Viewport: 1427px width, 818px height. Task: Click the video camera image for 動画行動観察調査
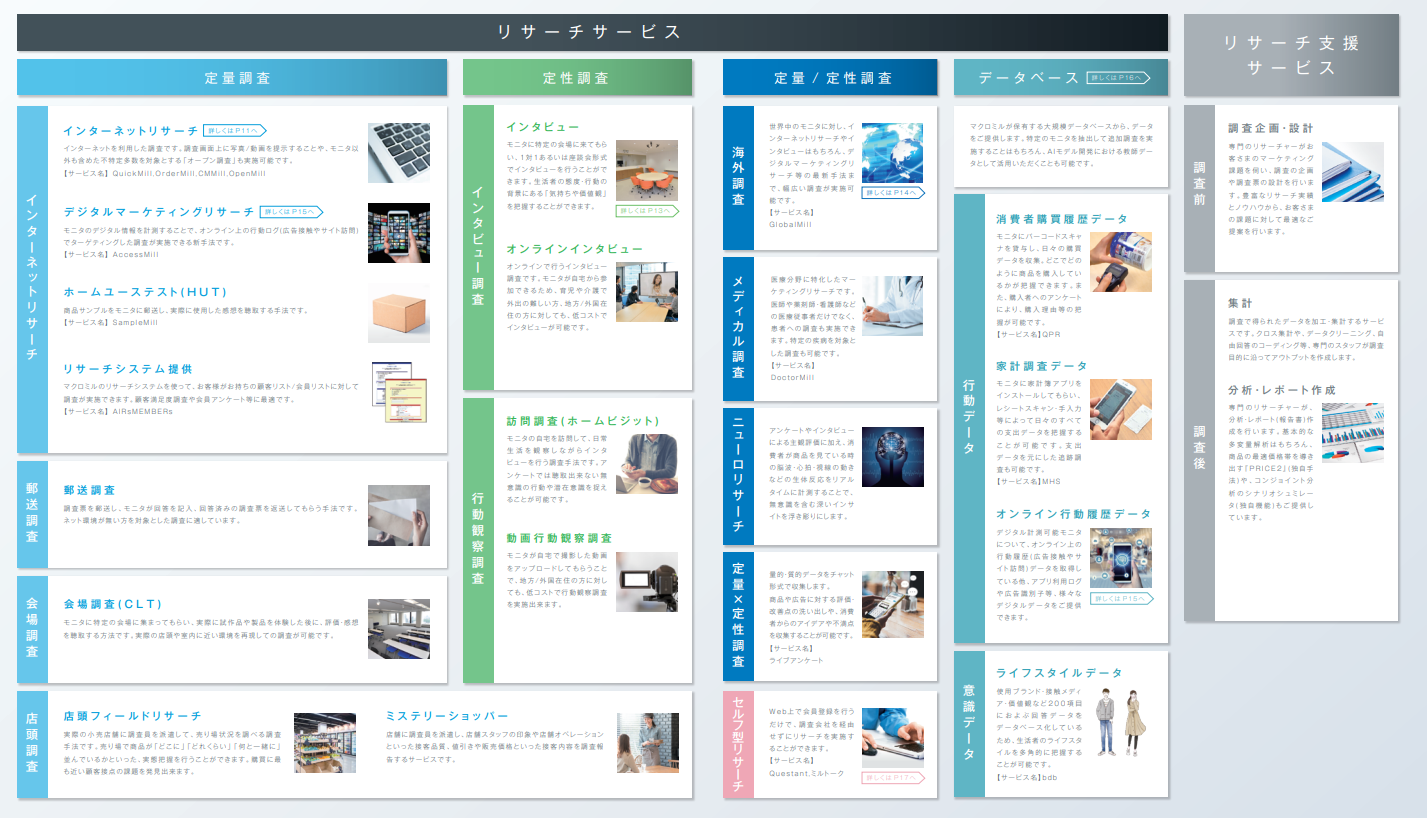pos(646,582)
